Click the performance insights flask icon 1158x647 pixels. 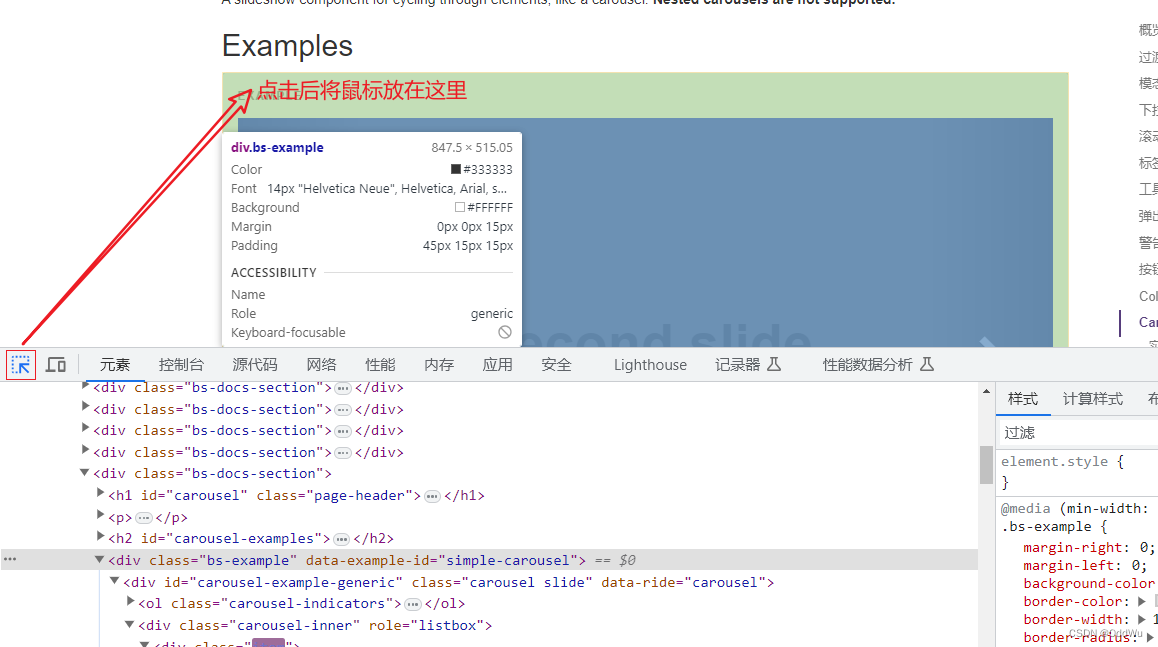pos(926,364)
